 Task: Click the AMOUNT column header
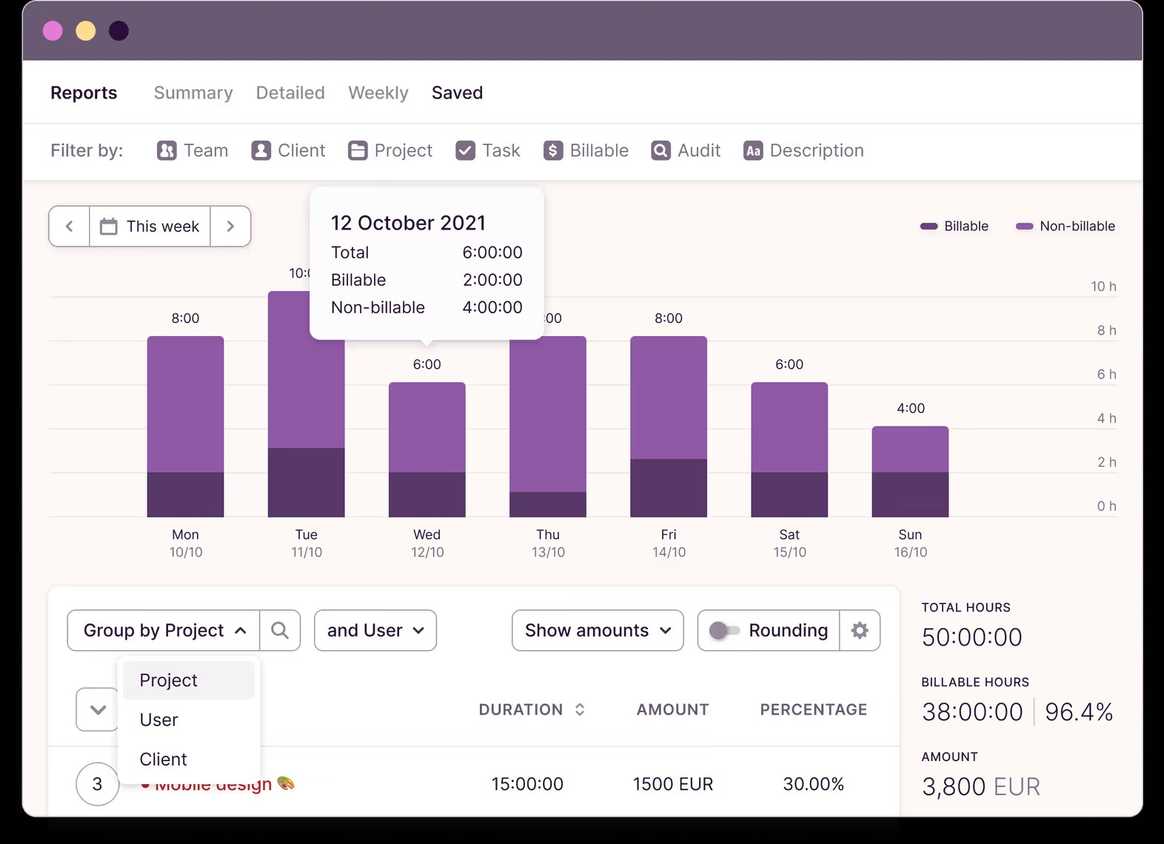click(x=673, y=710)
